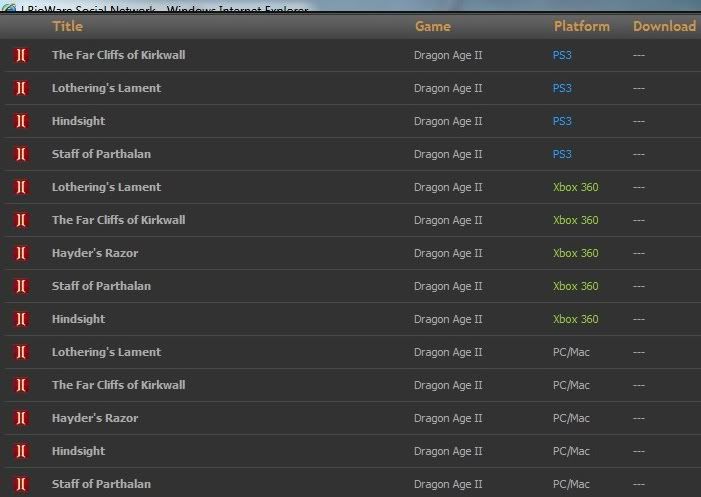Viewport: 701px width, 497px height.
Task: Open the Staff of Parthalan Xbox 360 entry title
Action: [x=101, y=286]
